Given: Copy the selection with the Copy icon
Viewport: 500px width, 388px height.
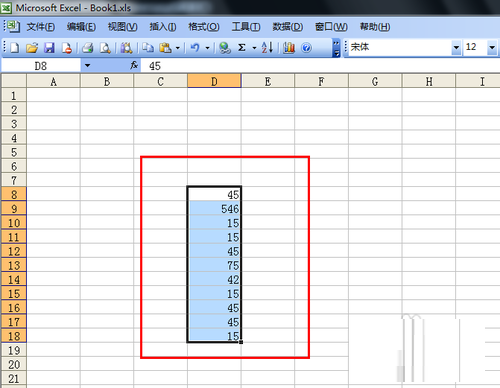Looking at the screenshot, I should [x=148, y=48].
